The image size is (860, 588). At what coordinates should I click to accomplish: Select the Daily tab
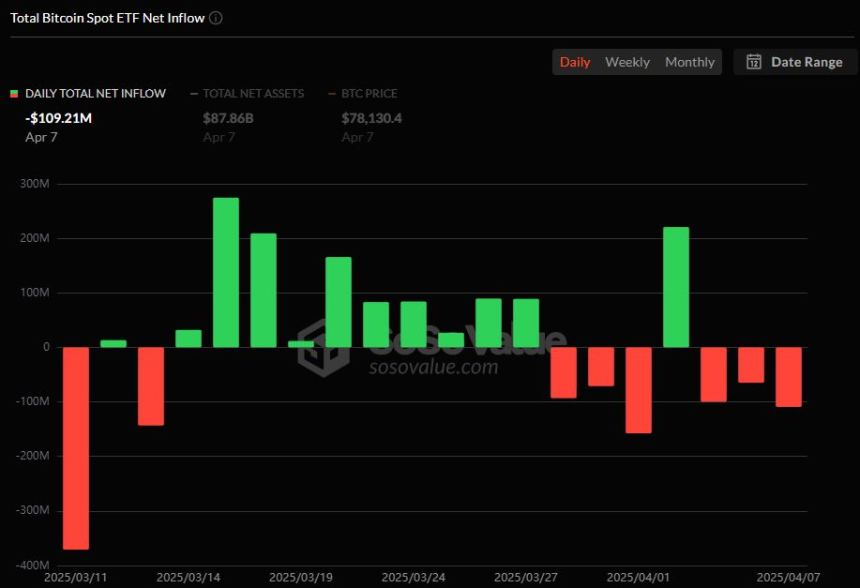tap(575, 62)
